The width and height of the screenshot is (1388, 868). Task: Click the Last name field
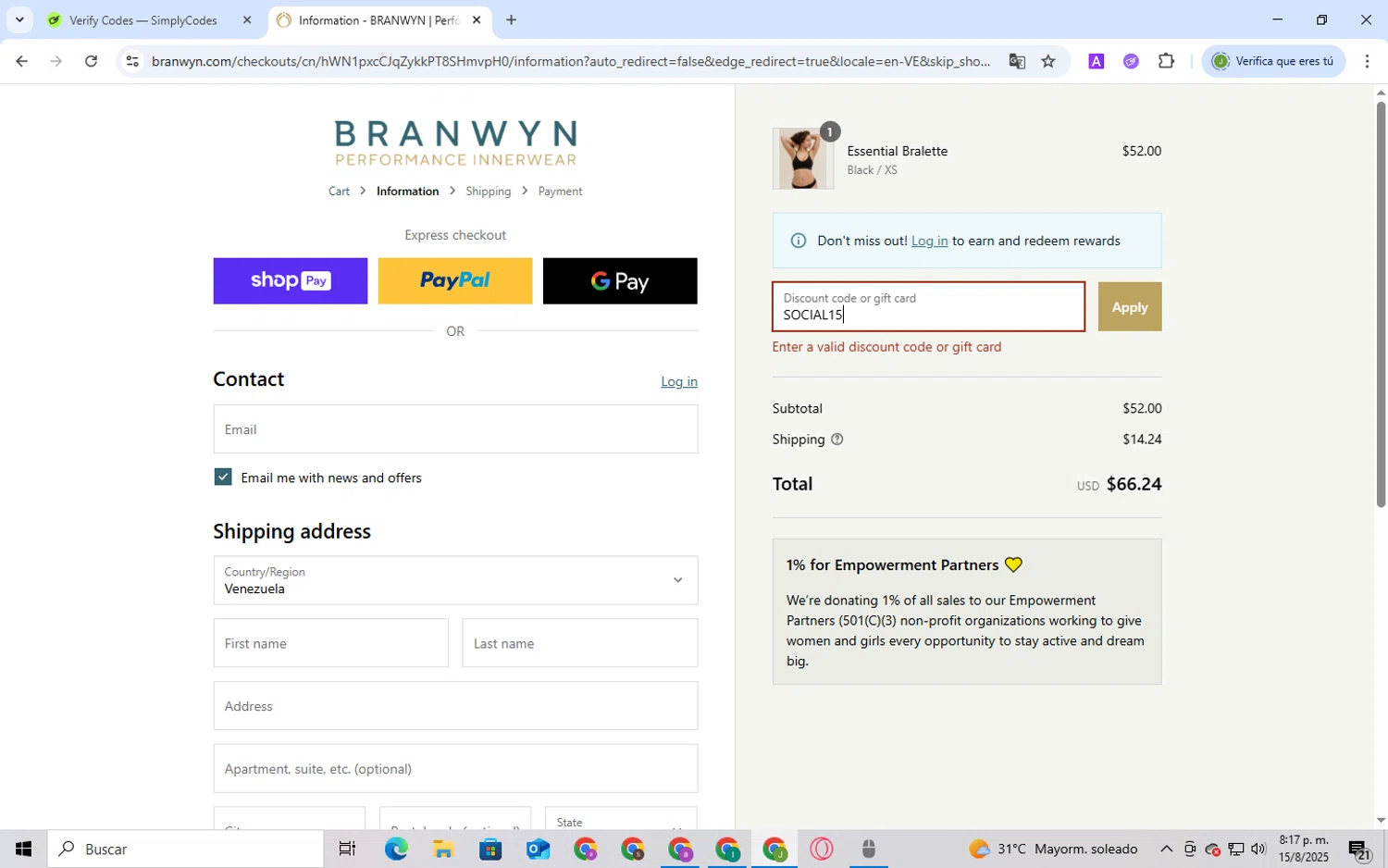click(579, 643)
